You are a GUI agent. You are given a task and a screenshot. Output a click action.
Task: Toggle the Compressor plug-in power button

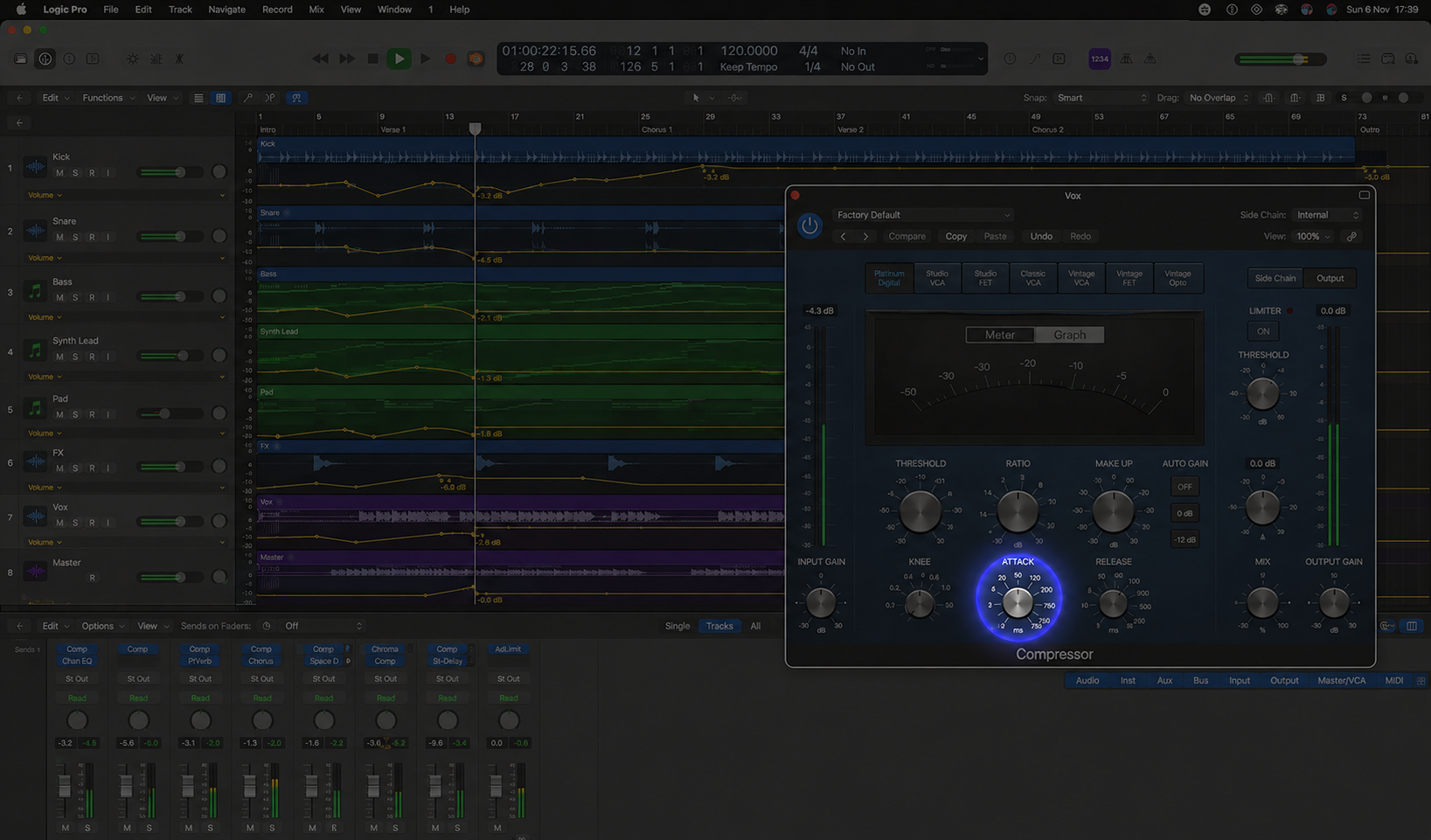tap(810, 226)
